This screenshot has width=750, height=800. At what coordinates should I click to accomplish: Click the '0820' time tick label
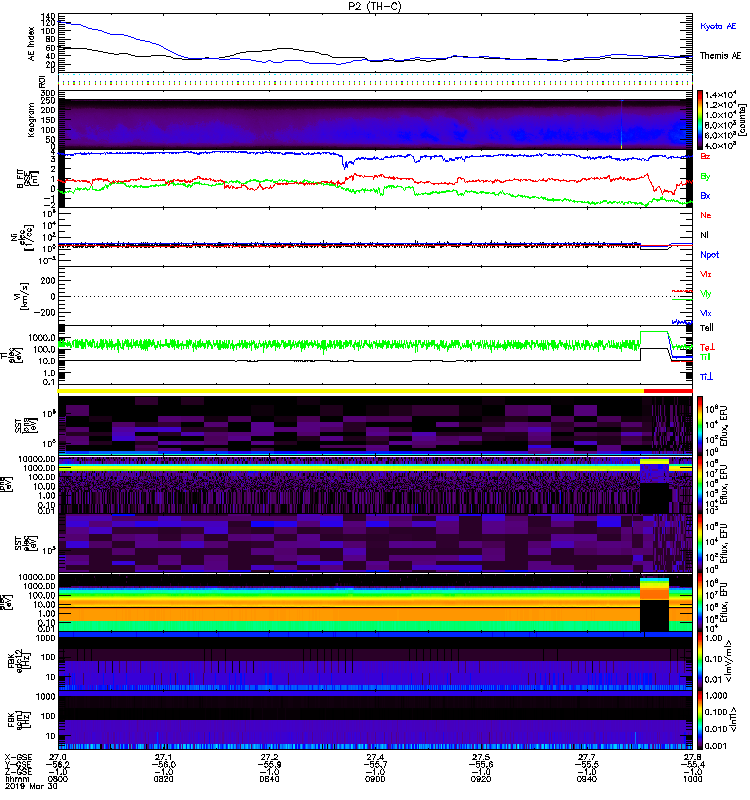[163, 779]
